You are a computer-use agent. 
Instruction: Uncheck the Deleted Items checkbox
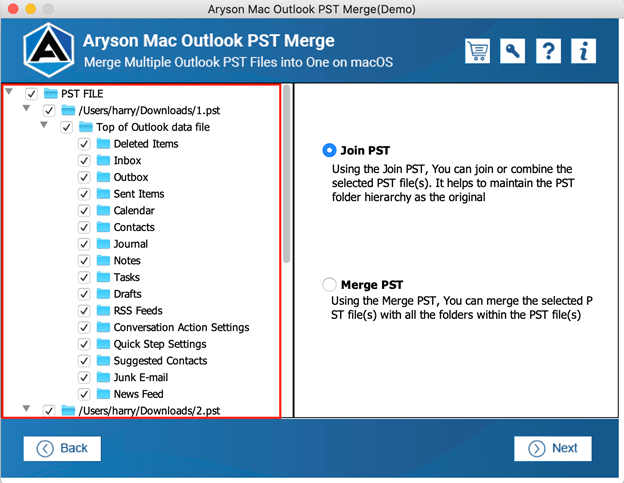84,144
